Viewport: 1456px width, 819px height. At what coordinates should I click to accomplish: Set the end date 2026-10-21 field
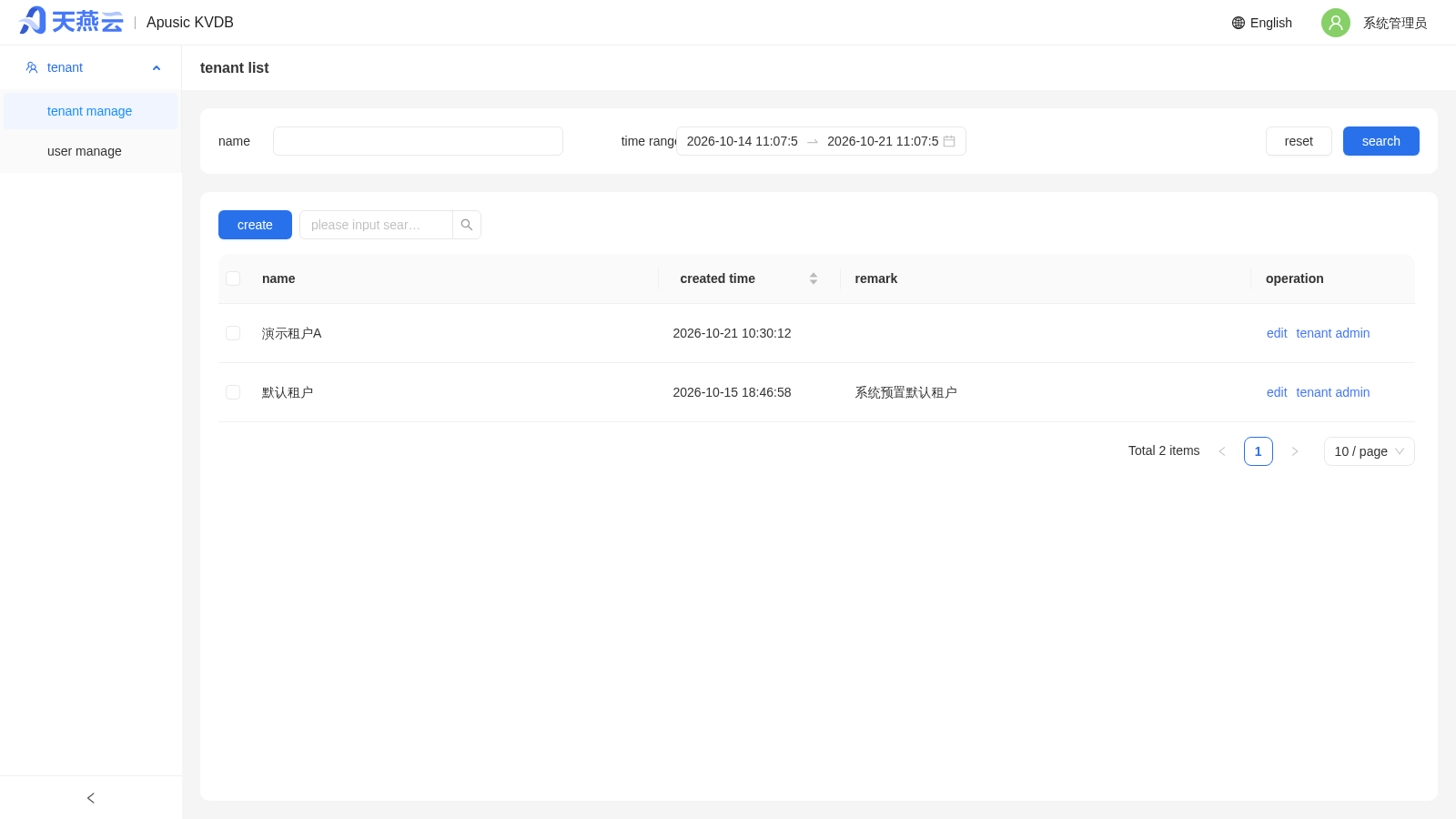tap(883, 141)
